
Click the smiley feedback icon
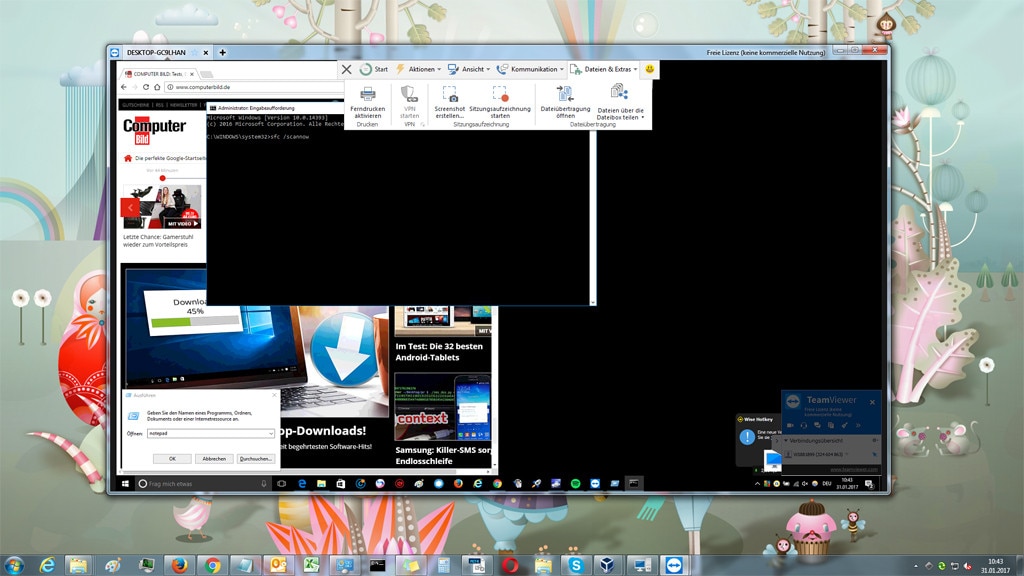pyautogui.click(x=650, y=69)
